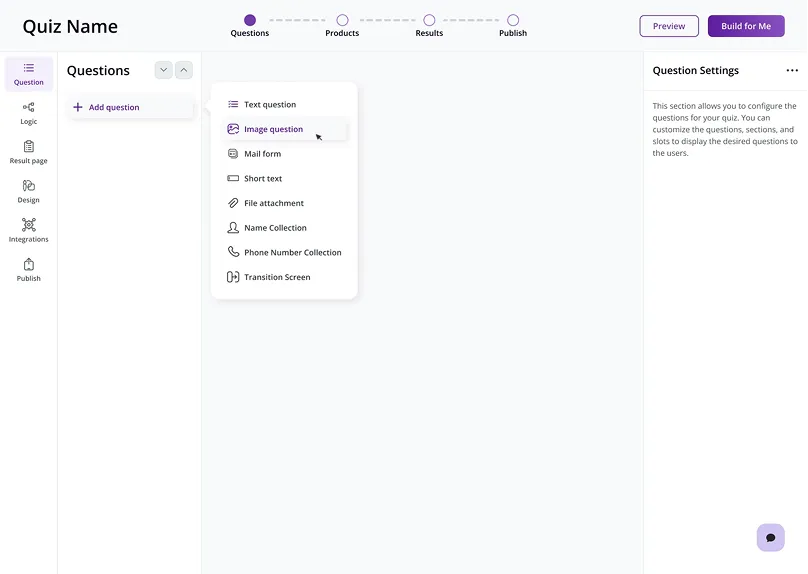Click the Question Settings heading
Image resolution: width=808 pixels, height=574 pixels.
[696, 71]
